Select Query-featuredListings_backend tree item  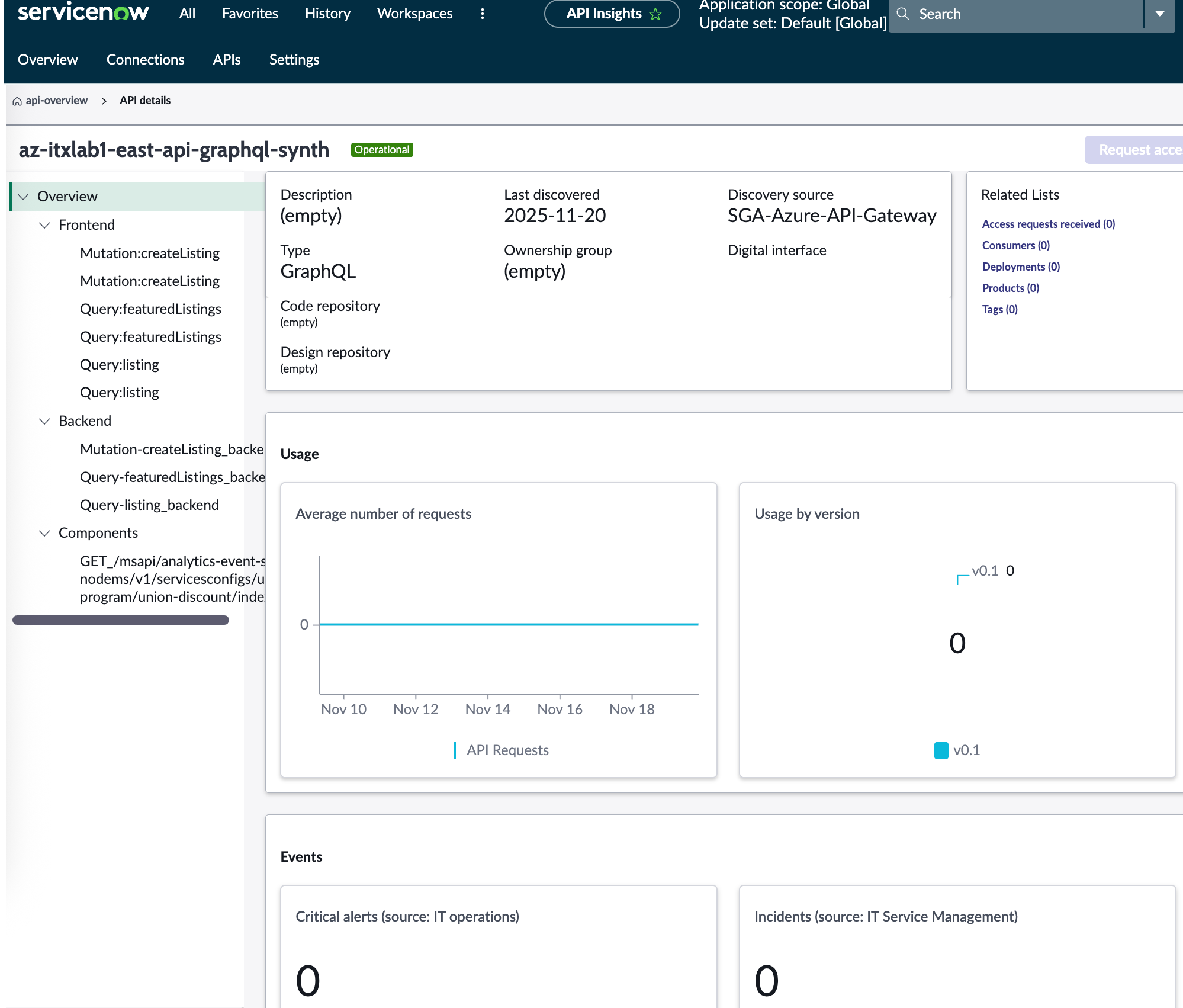click(172, 477)
